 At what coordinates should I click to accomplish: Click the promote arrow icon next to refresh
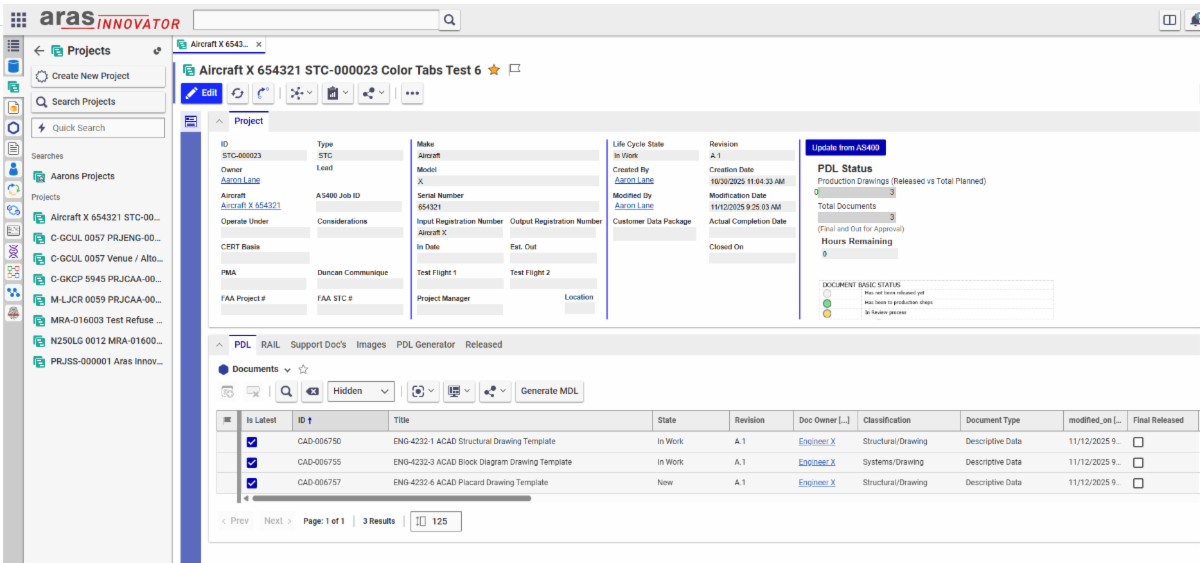[262, 93]
